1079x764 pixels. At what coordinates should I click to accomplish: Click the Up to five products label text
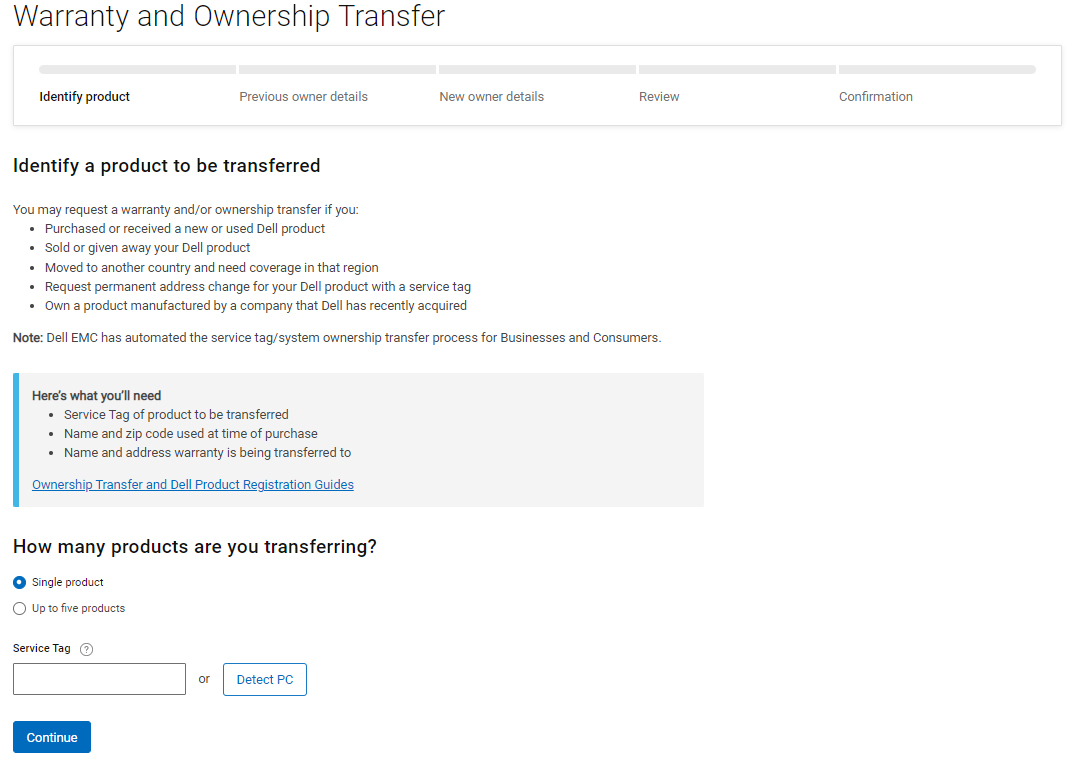pos(78,608)
